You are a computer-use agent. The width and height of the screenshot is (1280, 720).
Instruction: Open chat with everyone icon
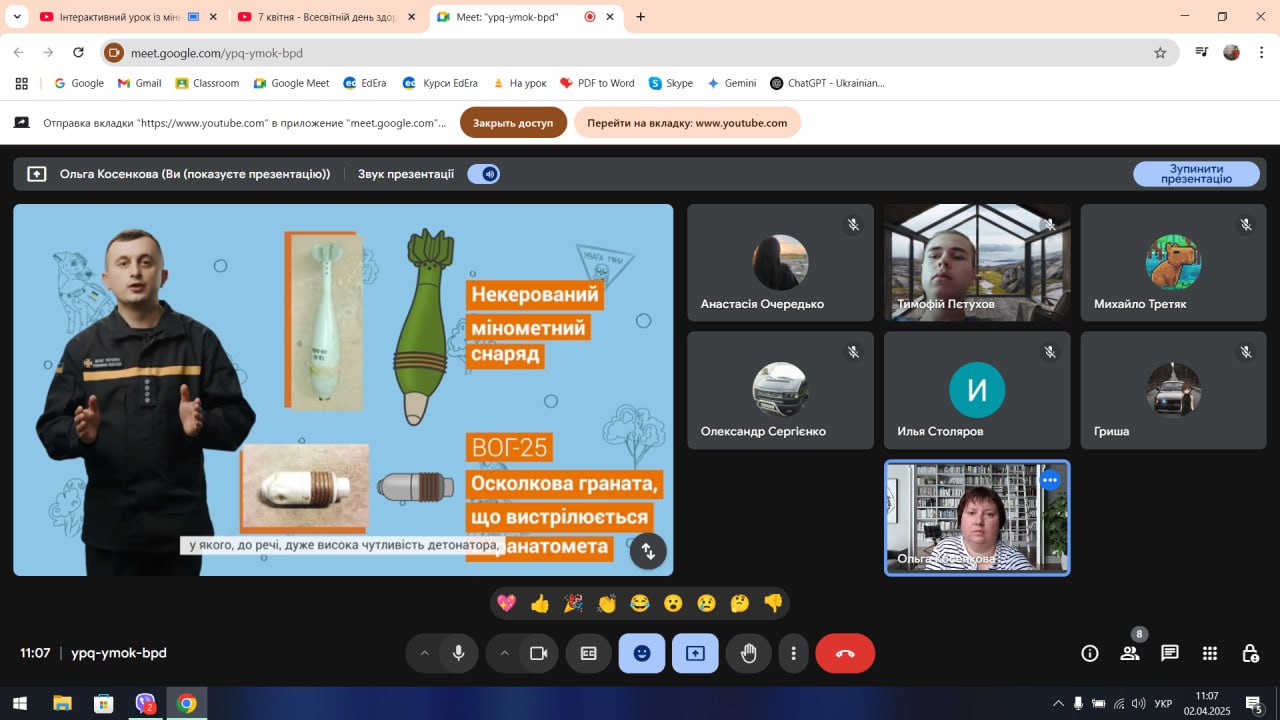click(x=1170, y=653)
